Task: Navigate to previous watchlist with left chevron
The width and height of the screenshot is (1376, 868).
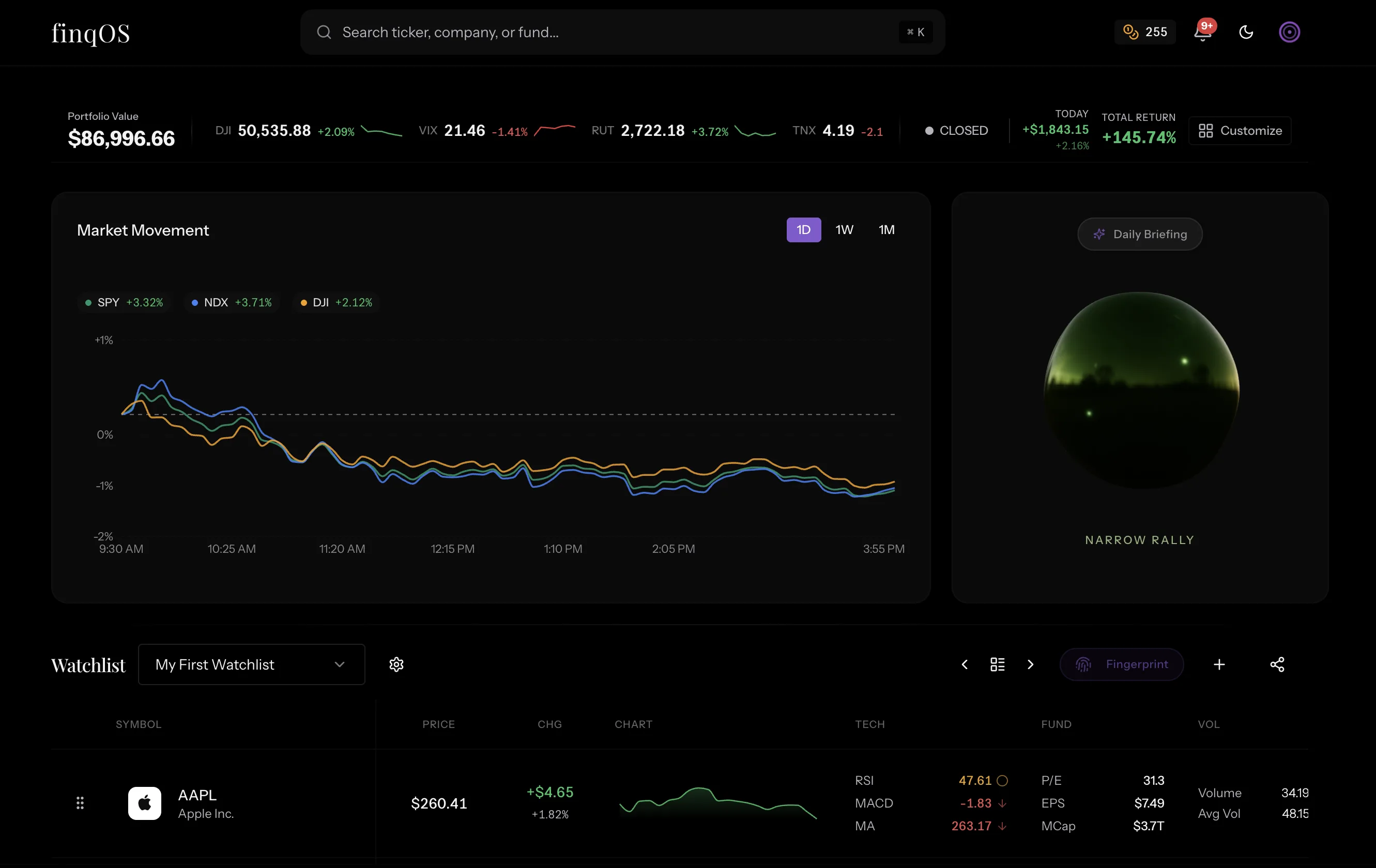Action: 964,664
